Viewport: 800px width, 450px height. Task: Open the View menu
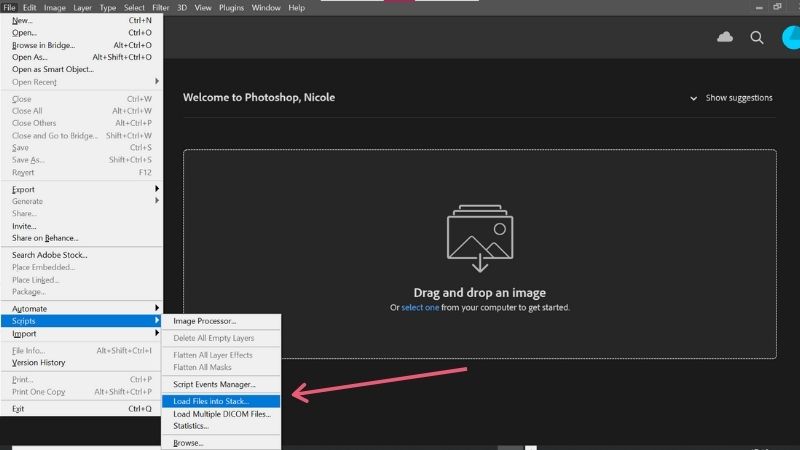[203, 8]
